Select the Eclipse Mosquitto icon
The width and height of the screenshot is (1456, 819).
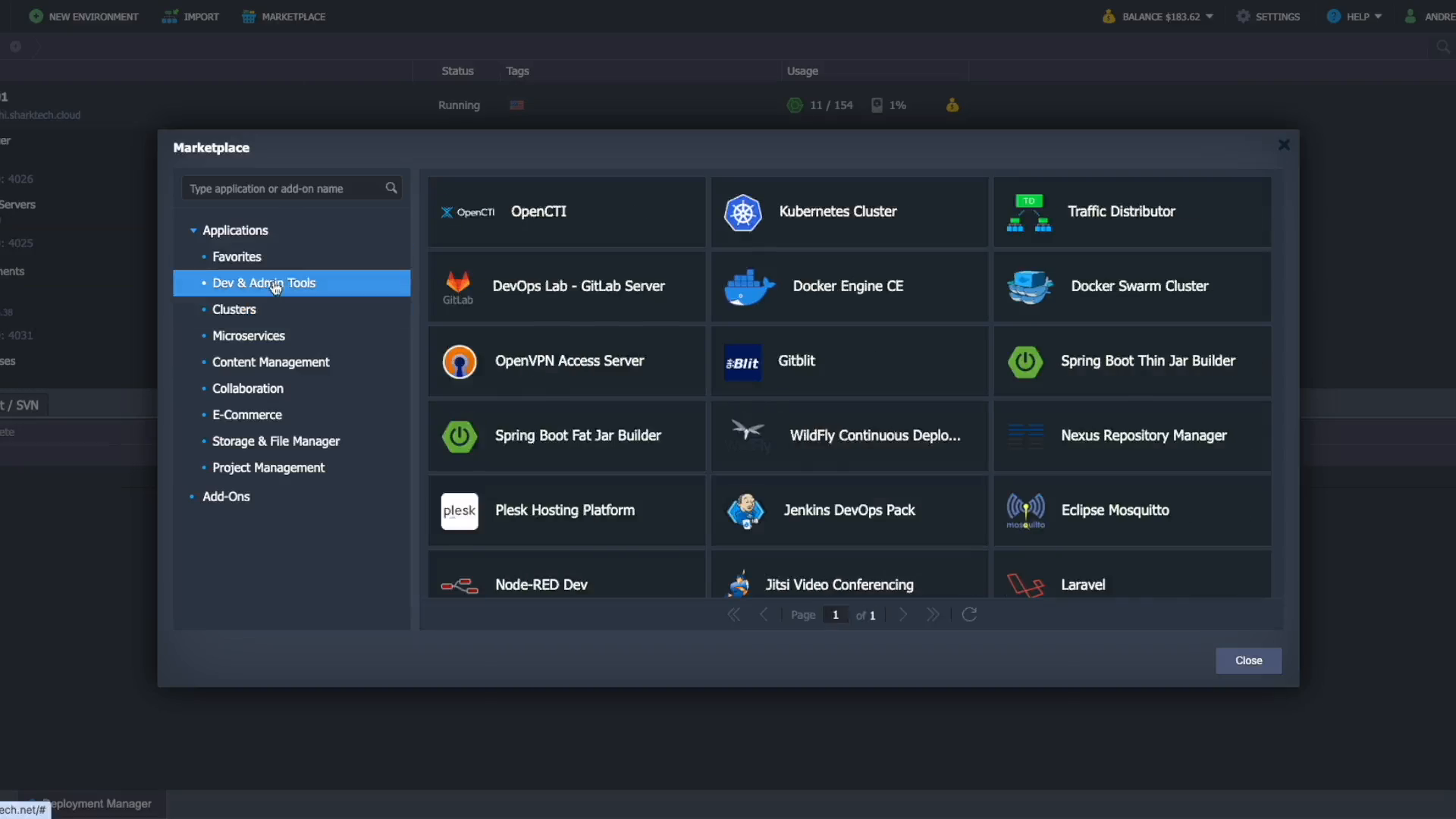pos(1025,511)
